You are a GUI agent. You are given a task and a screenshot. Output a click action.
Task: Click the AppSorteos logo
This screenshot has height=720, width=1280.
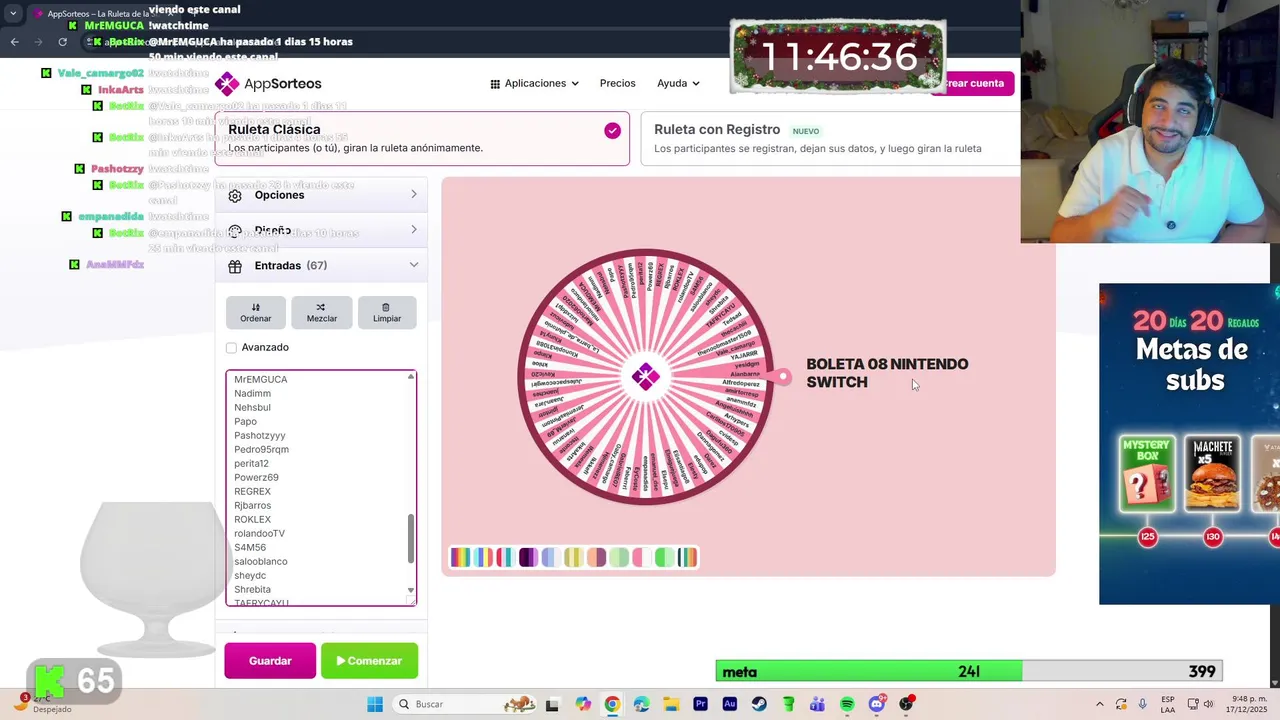(x=268, y=84)
